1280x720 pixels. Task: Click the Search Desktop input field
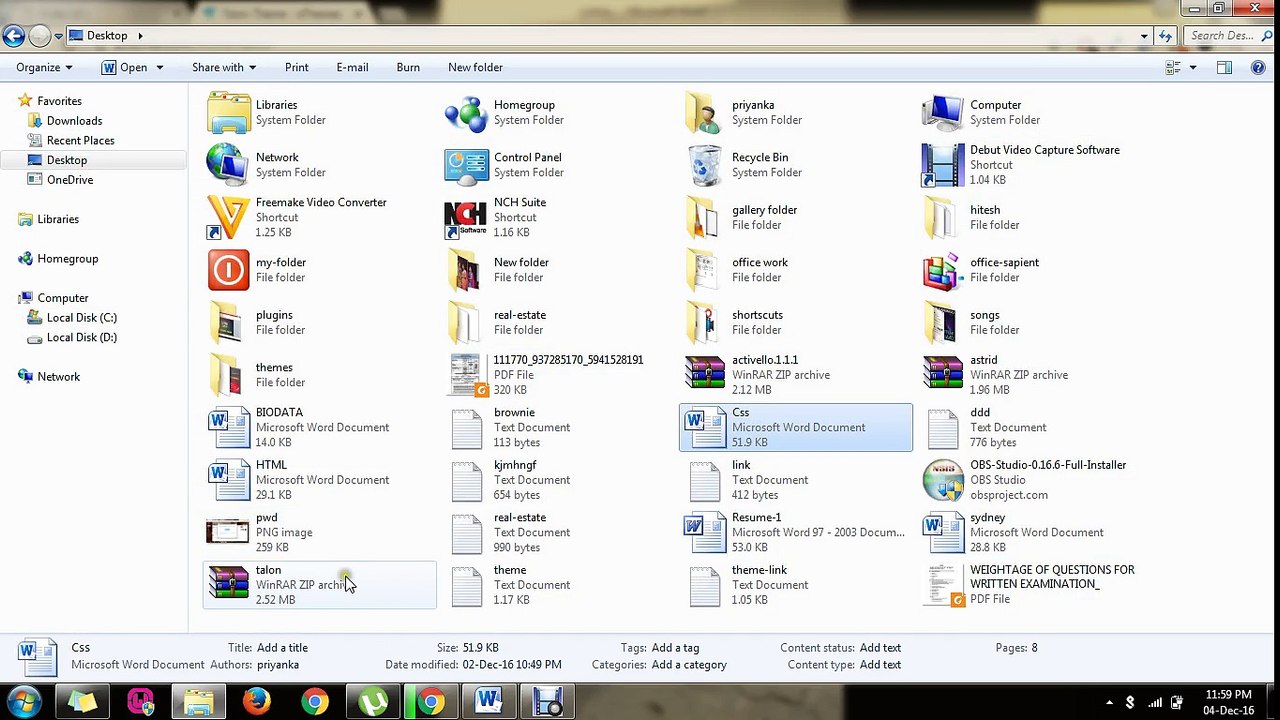pyautogui.click(x=1221, y=35)
